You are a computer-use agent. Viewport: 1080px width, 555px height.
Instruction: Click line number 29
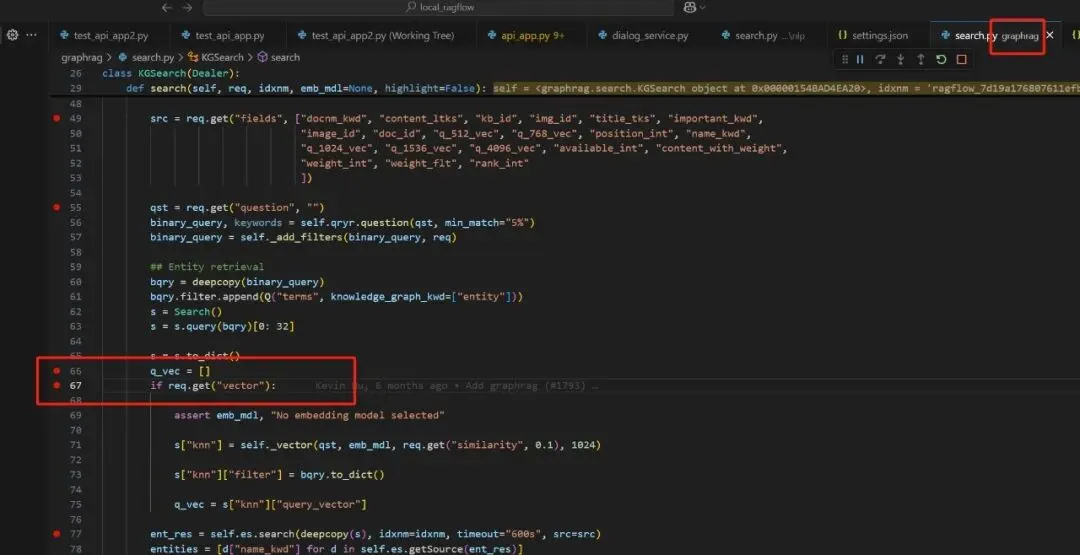click(x=76, y=88)
